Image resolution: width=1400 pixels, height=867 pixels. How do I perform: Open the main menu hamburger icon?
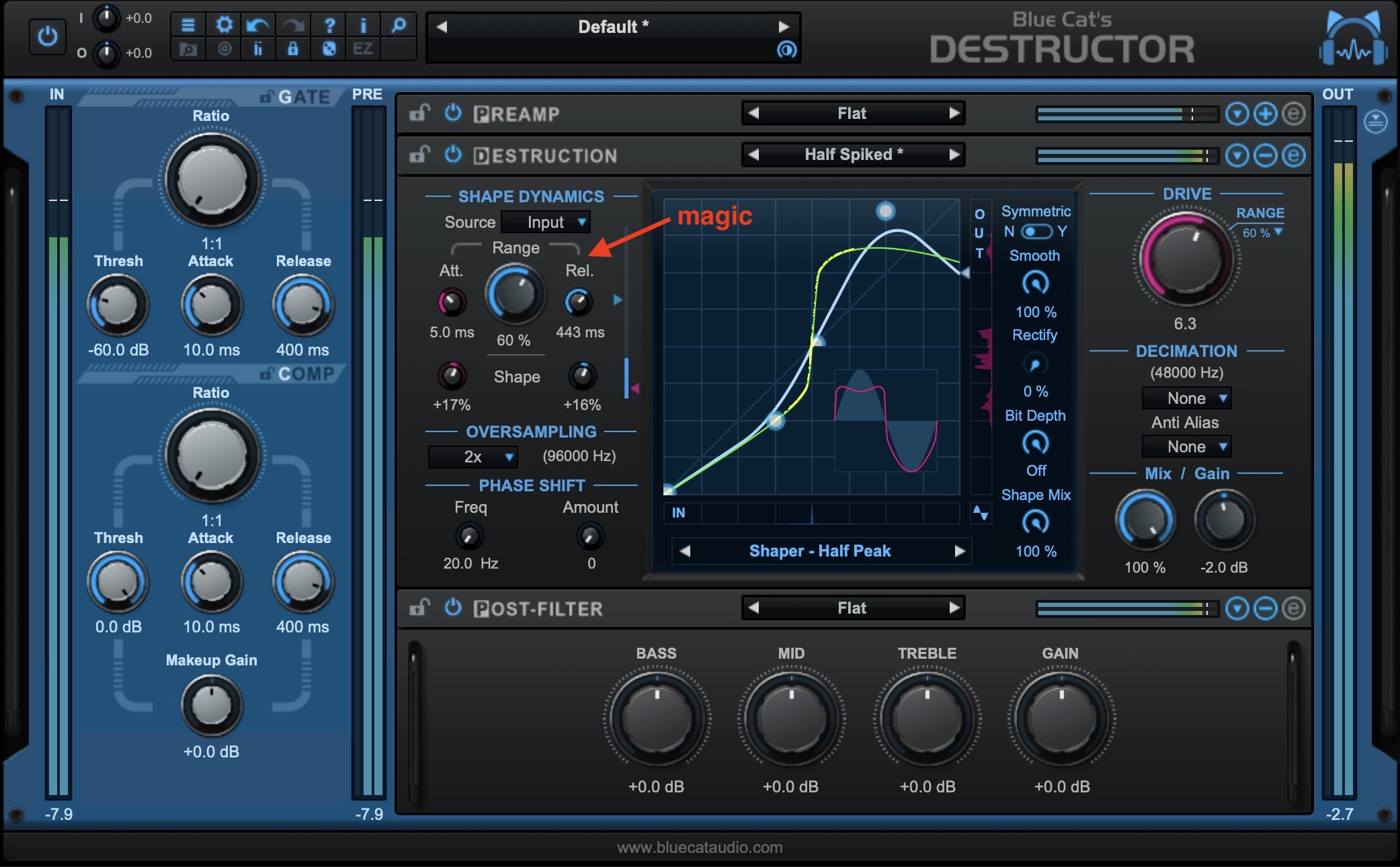[x=188, y=26]
